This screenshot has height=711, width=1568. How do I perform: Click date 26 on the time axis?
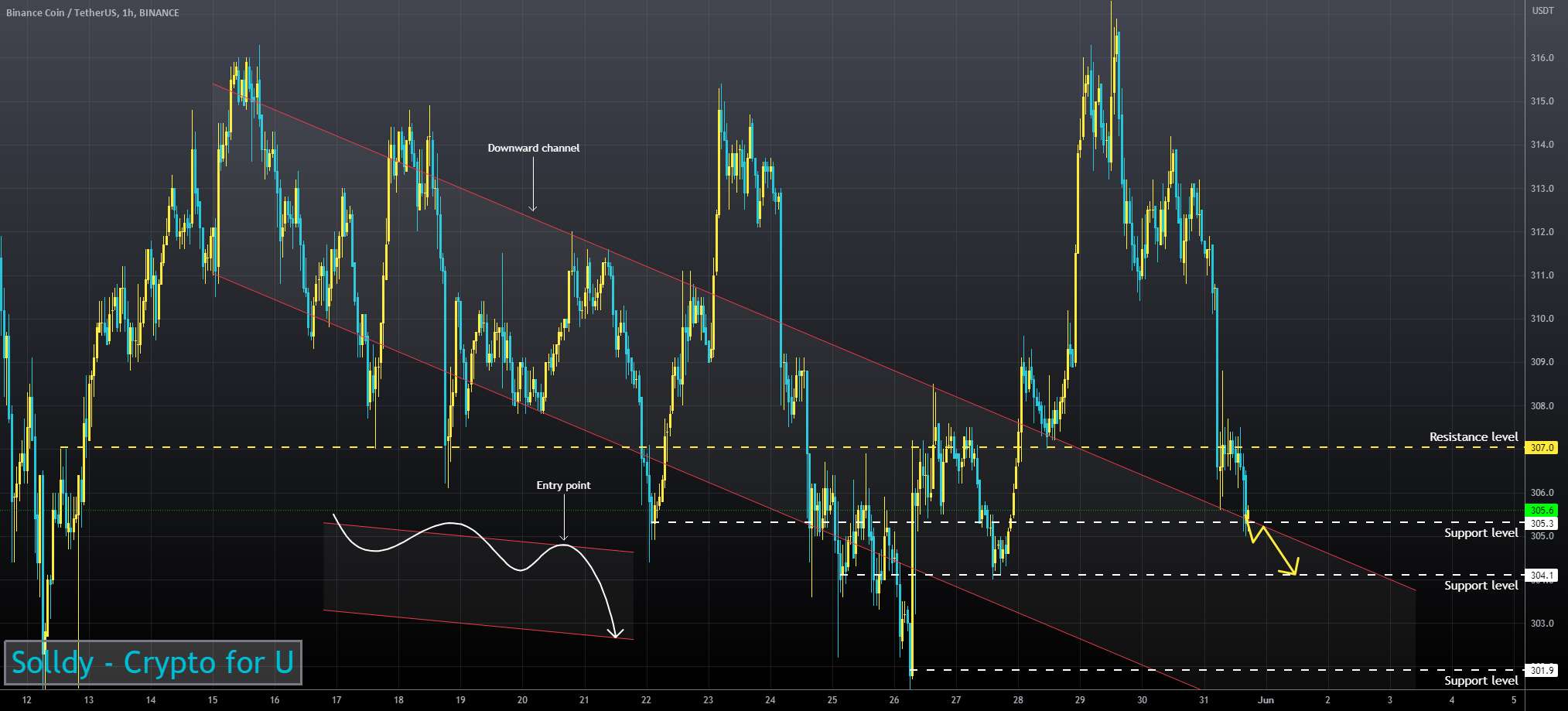pyautogui.click(x=894, y=700)
